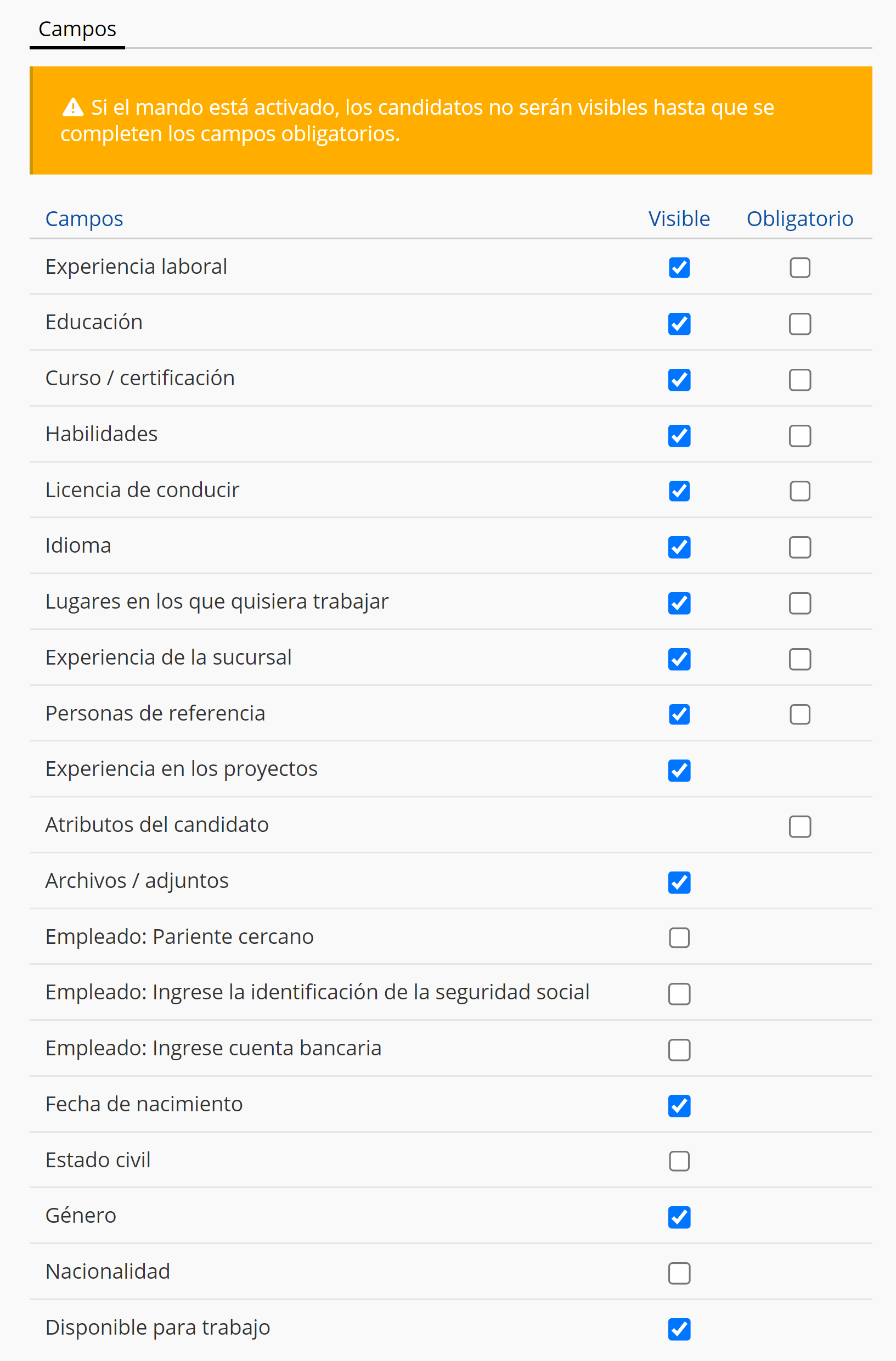Image resolution: width=896 pixels, height=1361 pixels.
Task: Uncheck Visible for Archivos / adjuntos
Action: tap(679, 882)
